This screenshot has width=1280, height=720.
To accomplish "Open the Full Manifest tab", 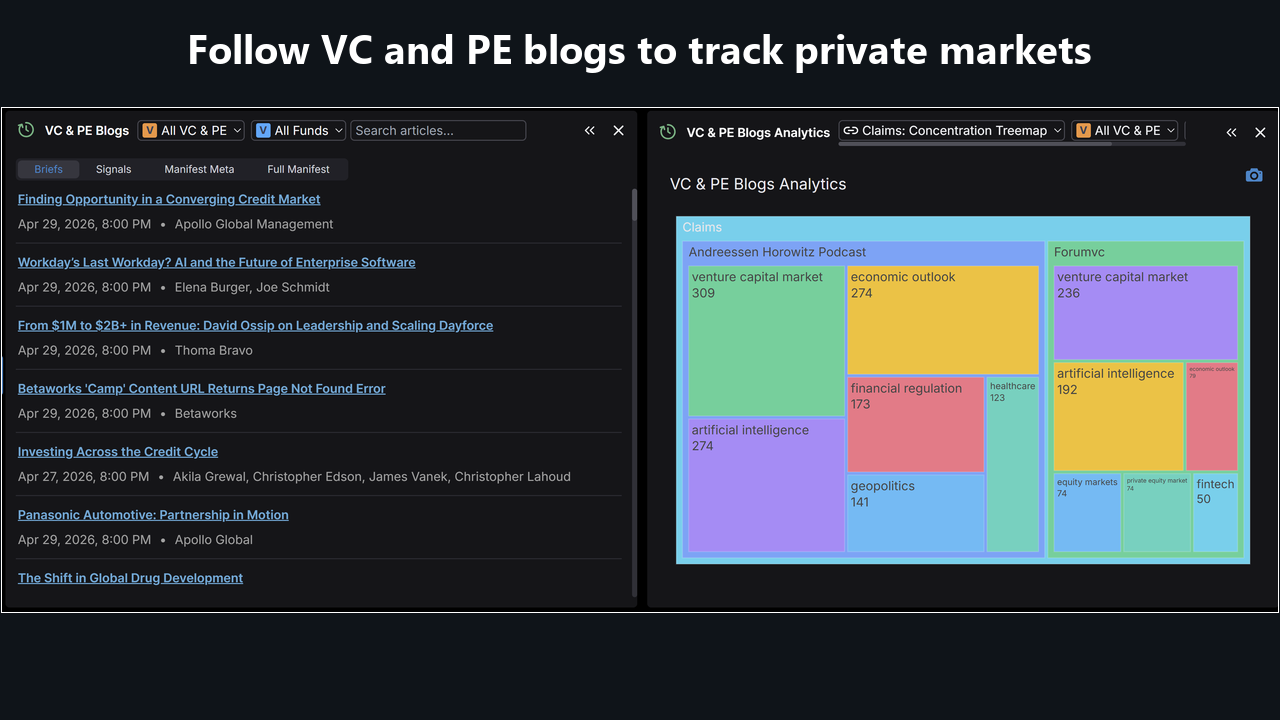I will [x=298, y=169].
